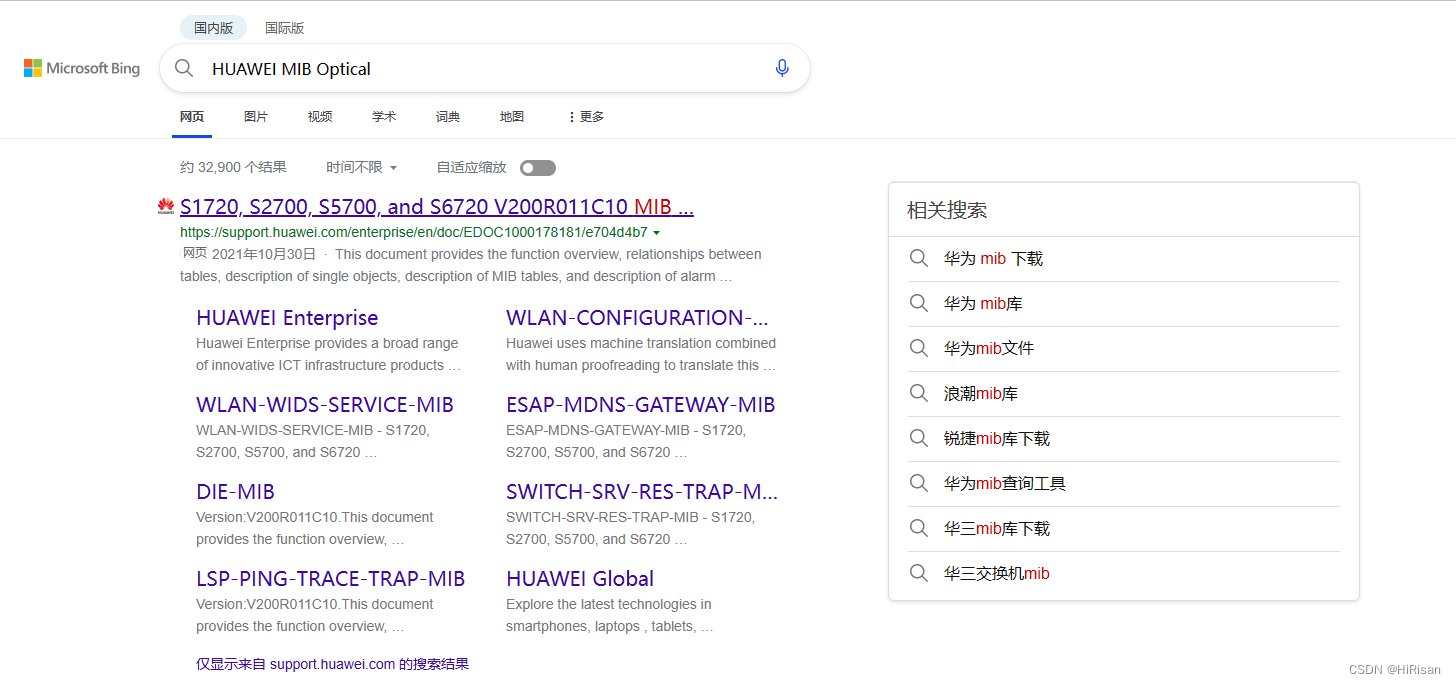Screen dimensions: 1456x684
Task: Toggle the 自适应缩放 switch
Action: coord(538,168)
